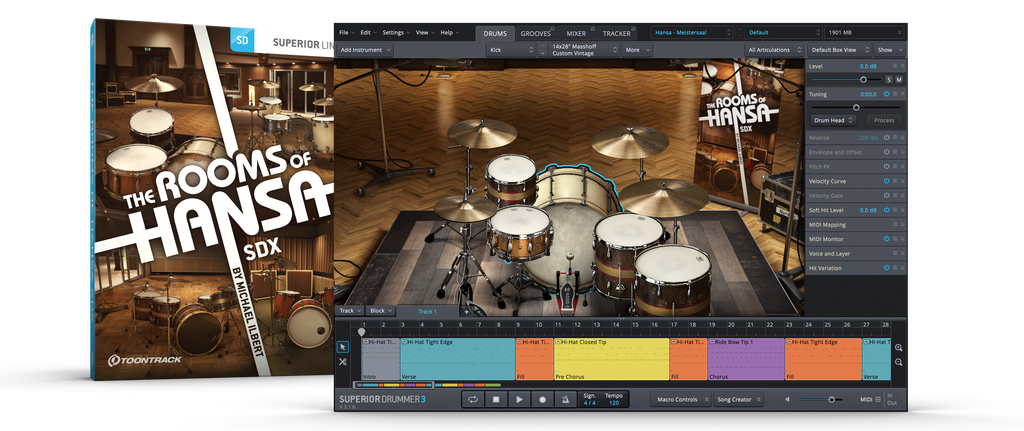Click the Velocity Curve row menu icon
Screen dimensions: 1024x431
(x=895, y=181)
